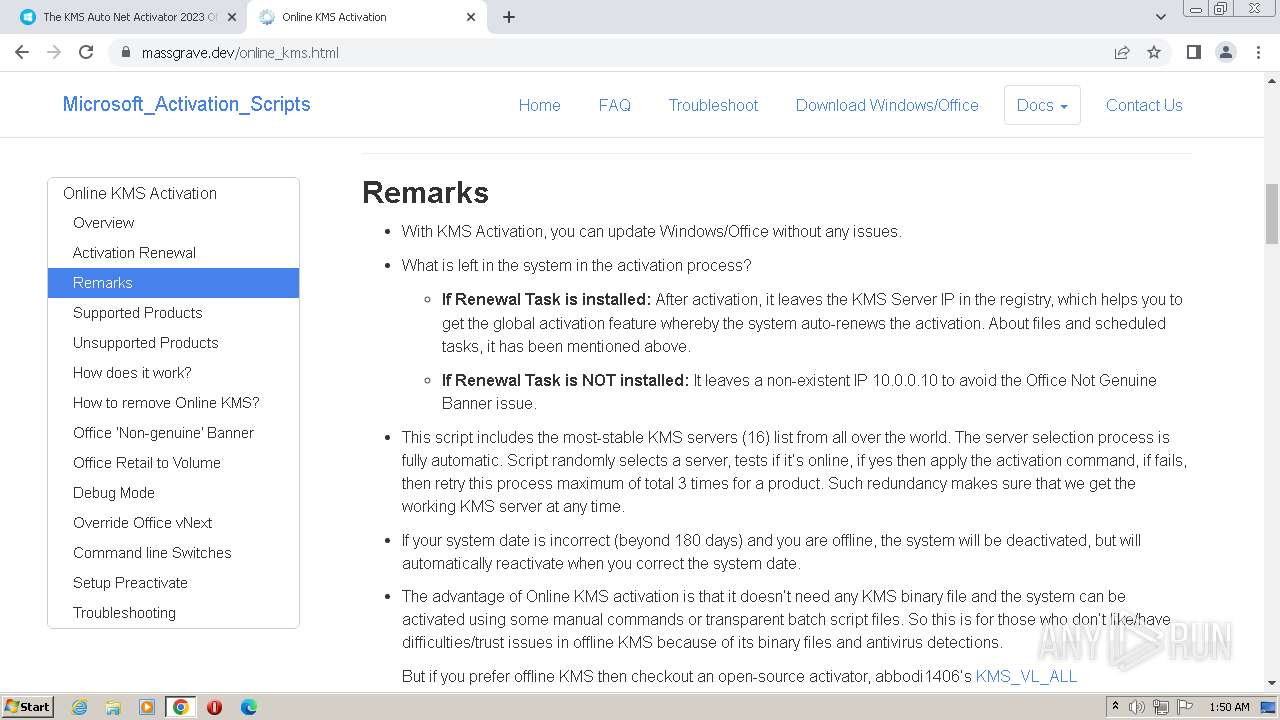The width and height of the screenshot is (1280, 720).
Task: Open the Opera browser taskbar icon
Action: click(x=214, y=707)
